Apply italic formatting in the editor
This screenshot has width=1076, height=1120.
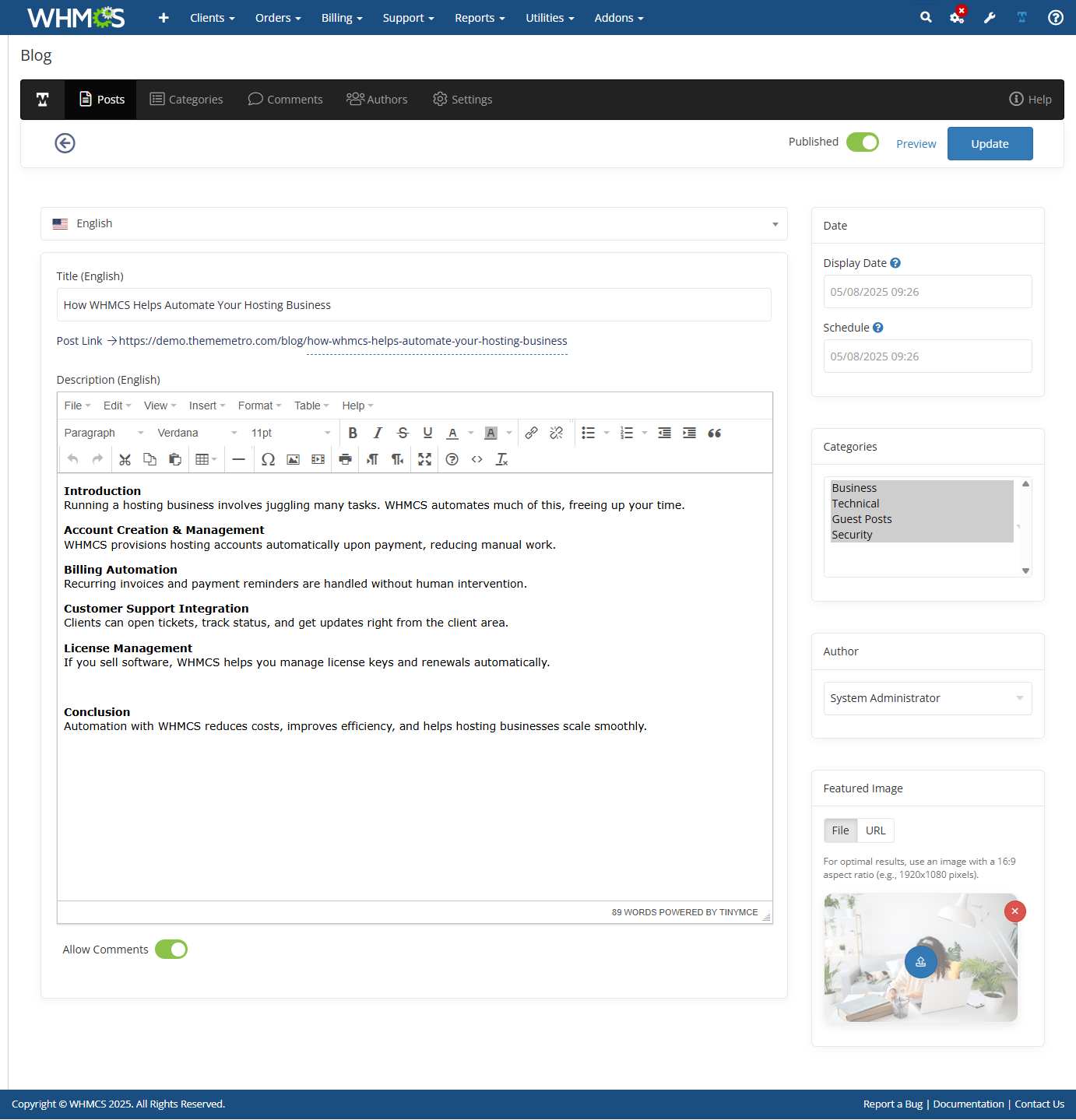point(378,433)
